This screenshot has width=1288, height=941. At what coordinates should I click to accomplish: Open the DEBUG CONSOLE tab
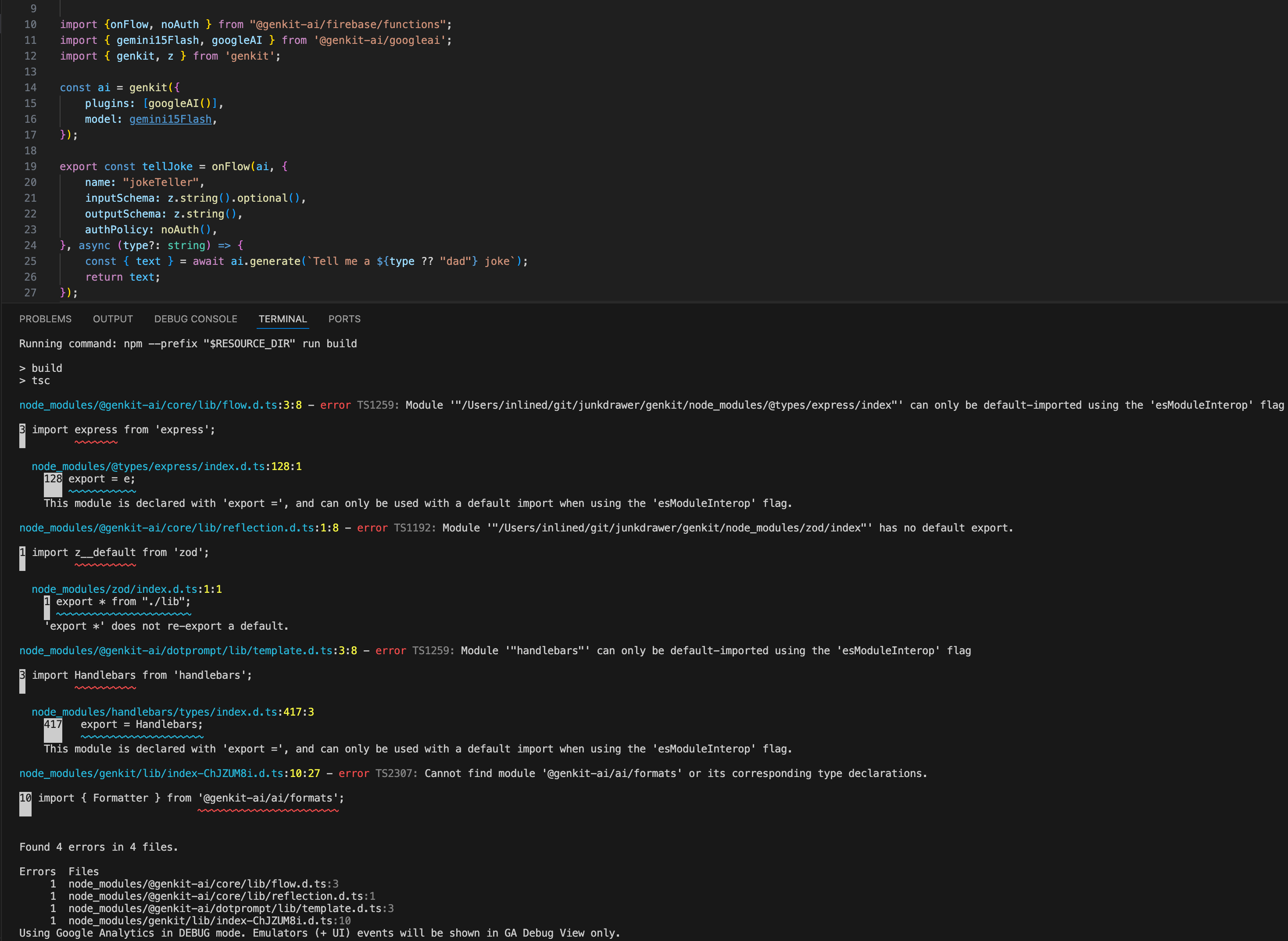click(x=196, y=319)
